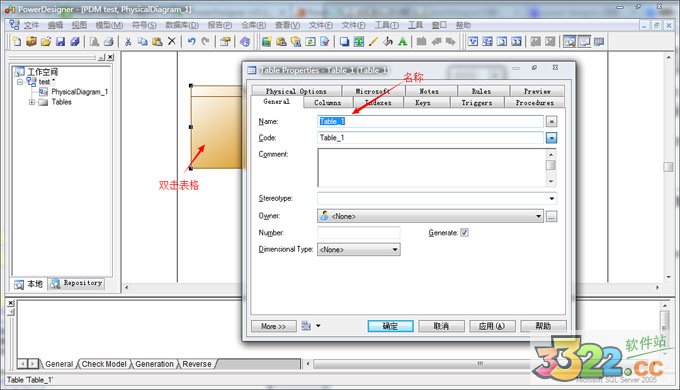Viewport: 680px width, 390px height.
Task: Click the fill paint bucket icon
Action: (x=388, y=42)
